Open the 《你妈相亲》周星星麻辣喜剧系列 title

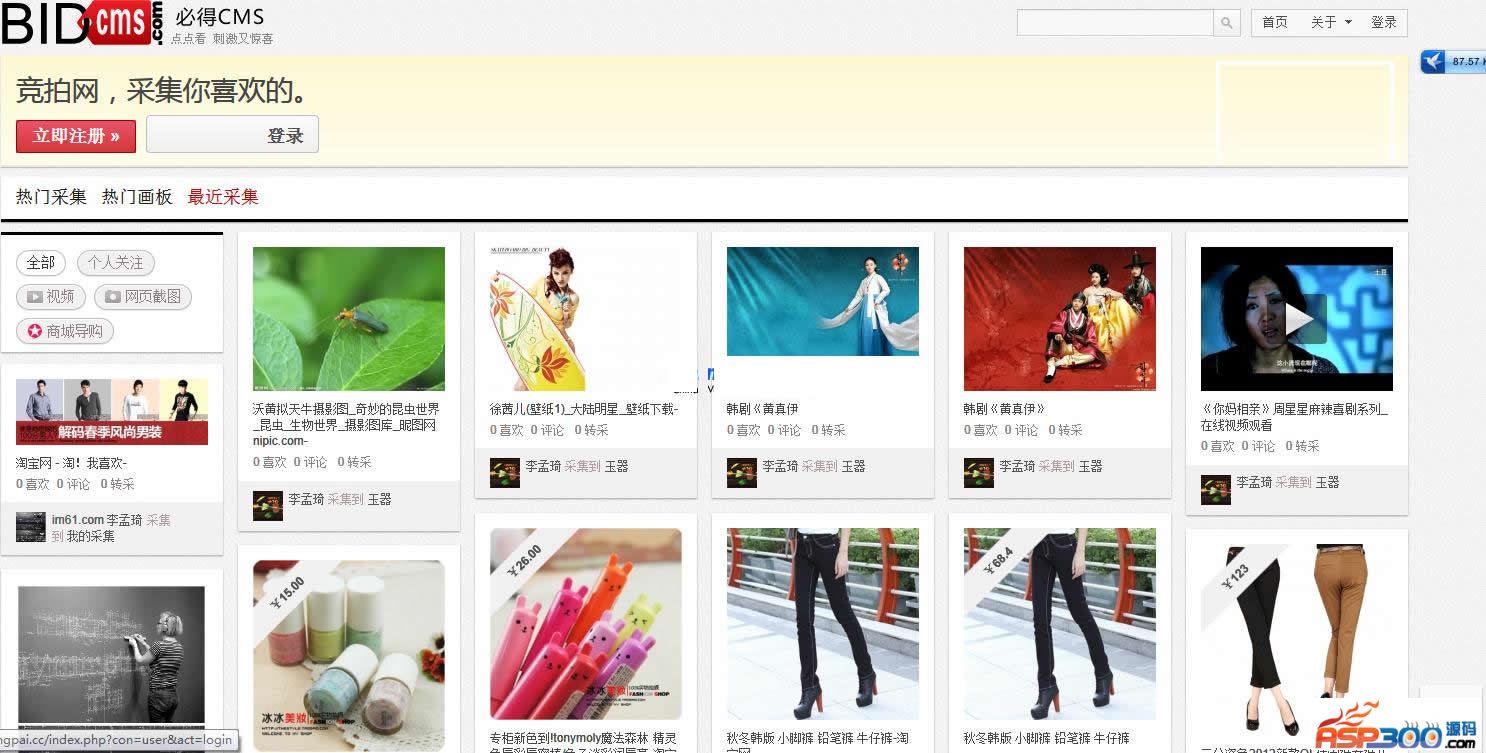1294,417
